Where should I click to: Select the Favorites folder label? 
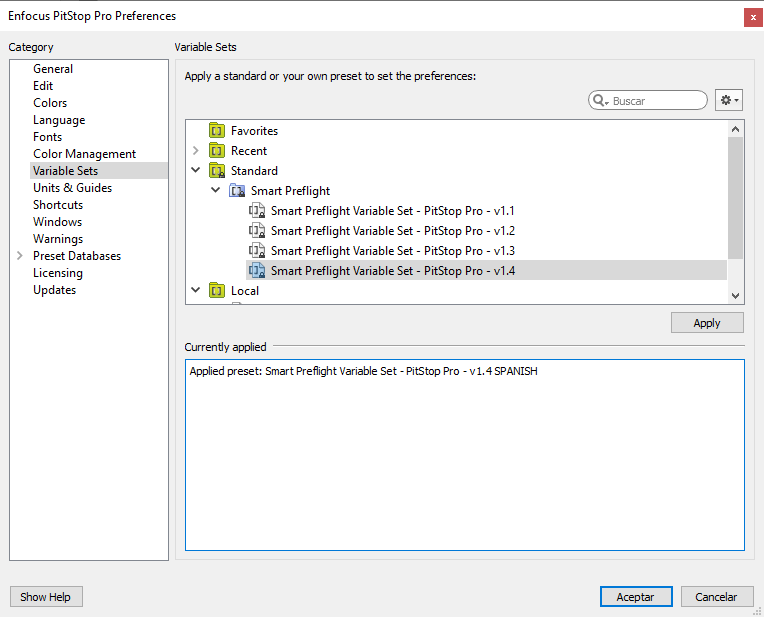click(254, 131)
